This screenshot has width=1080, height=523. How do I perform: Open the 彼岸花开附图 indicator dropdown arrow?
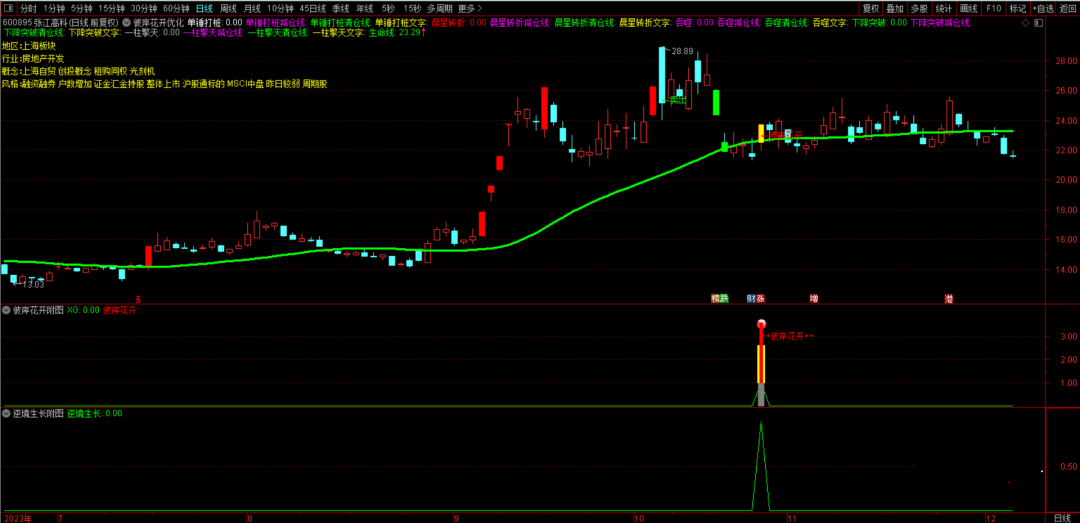tap(7, 310)
